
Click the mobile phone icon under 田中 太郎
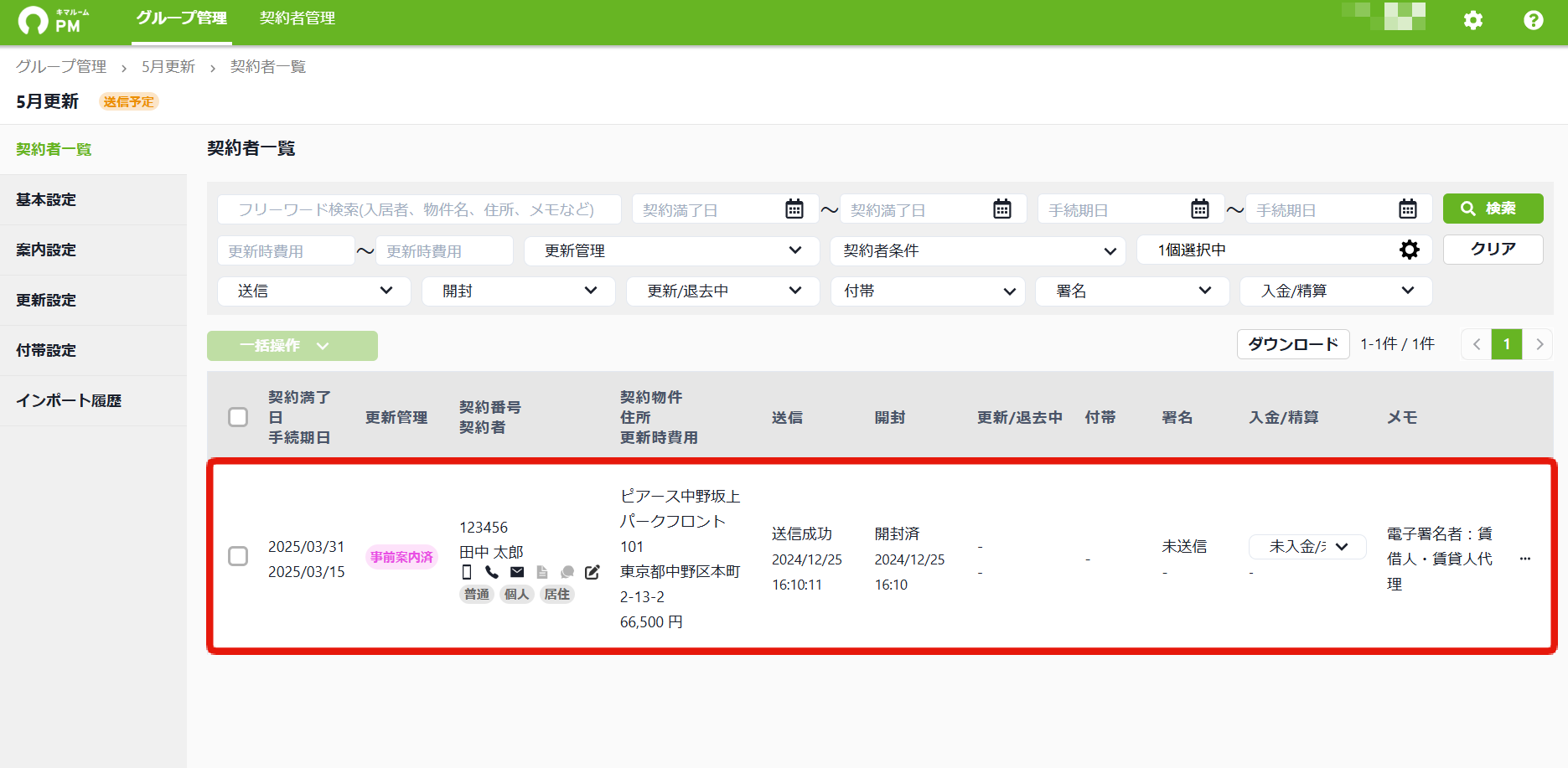pos(467,572)
